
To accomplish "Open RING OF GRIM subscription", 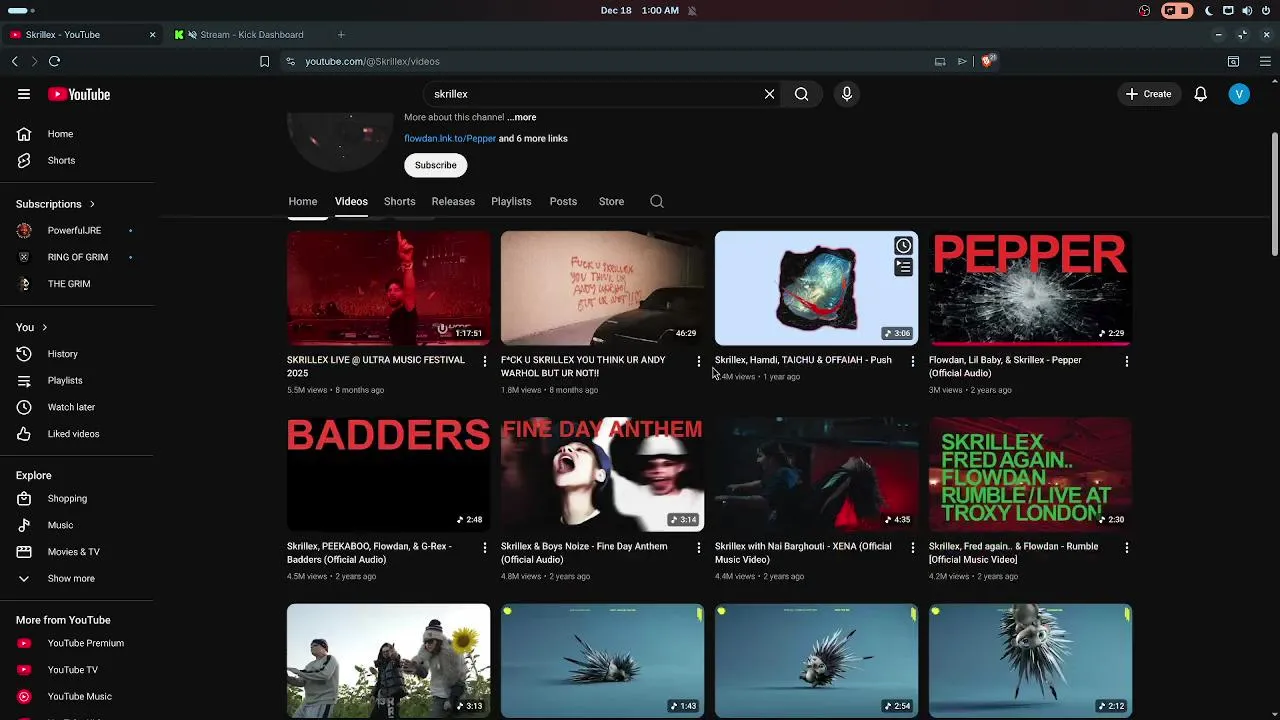I will (77, 257).
